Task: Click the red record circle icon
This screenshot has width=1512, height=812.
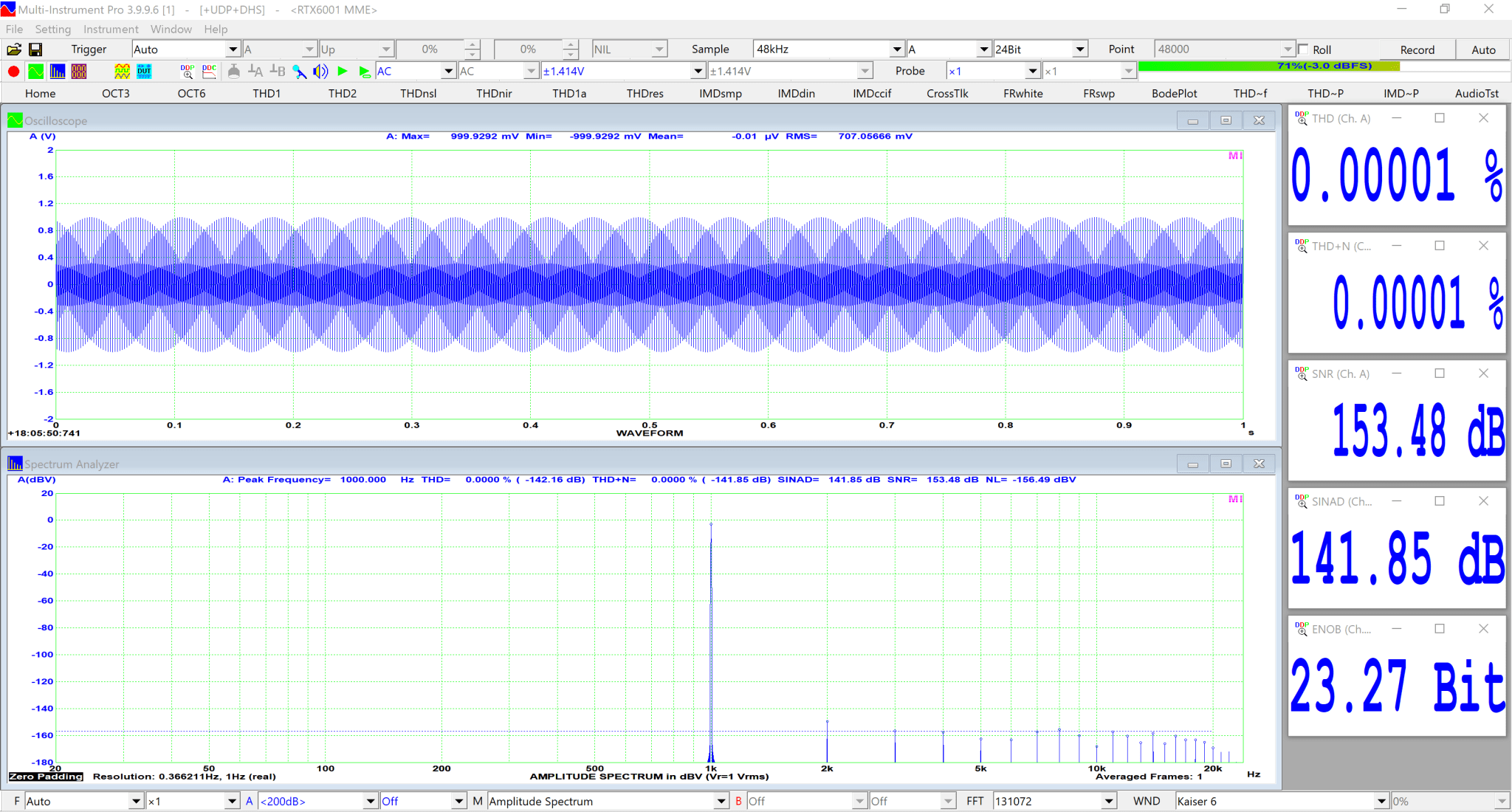Action: pos(13,72)
